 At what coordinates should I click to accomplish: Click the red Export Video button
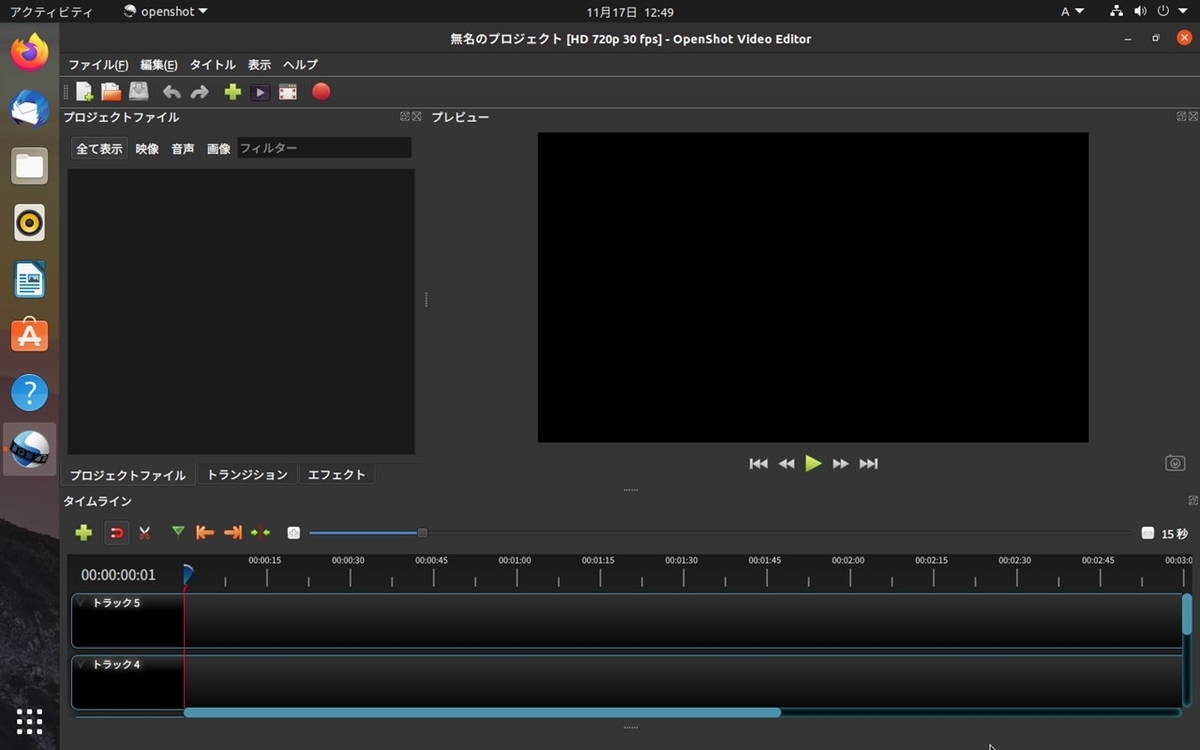[x=321, y=92]
